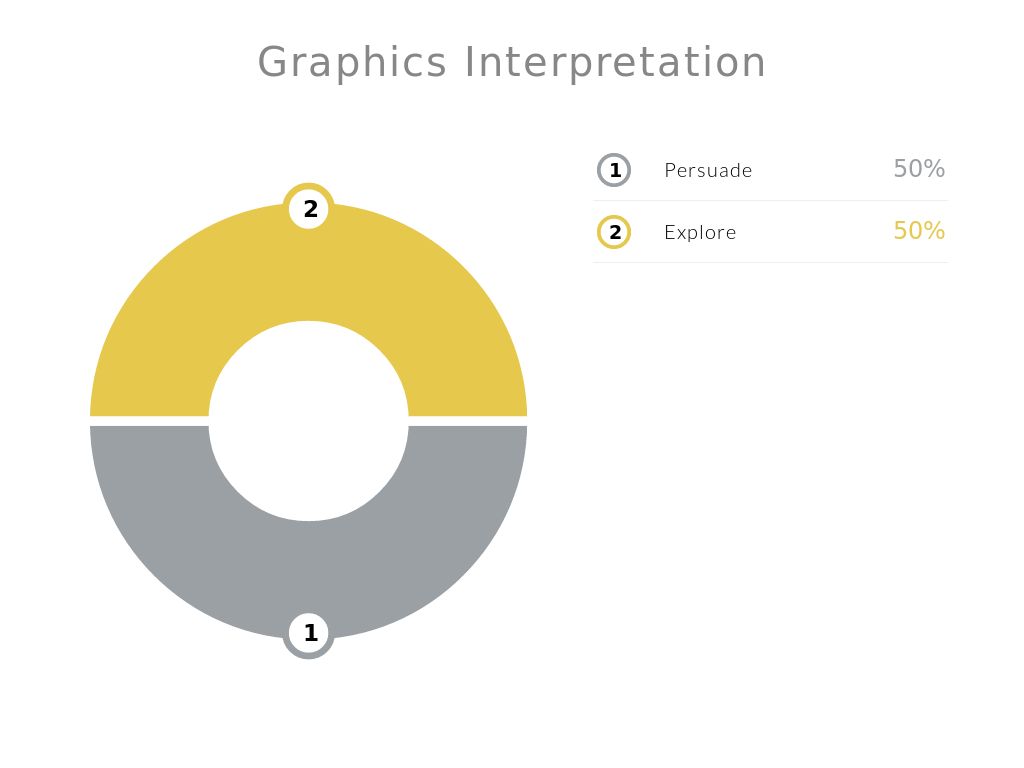The width and height of the screenshot is (1024, 768).
Task: Click the white gap left of the donut hole
Action: 150,421
